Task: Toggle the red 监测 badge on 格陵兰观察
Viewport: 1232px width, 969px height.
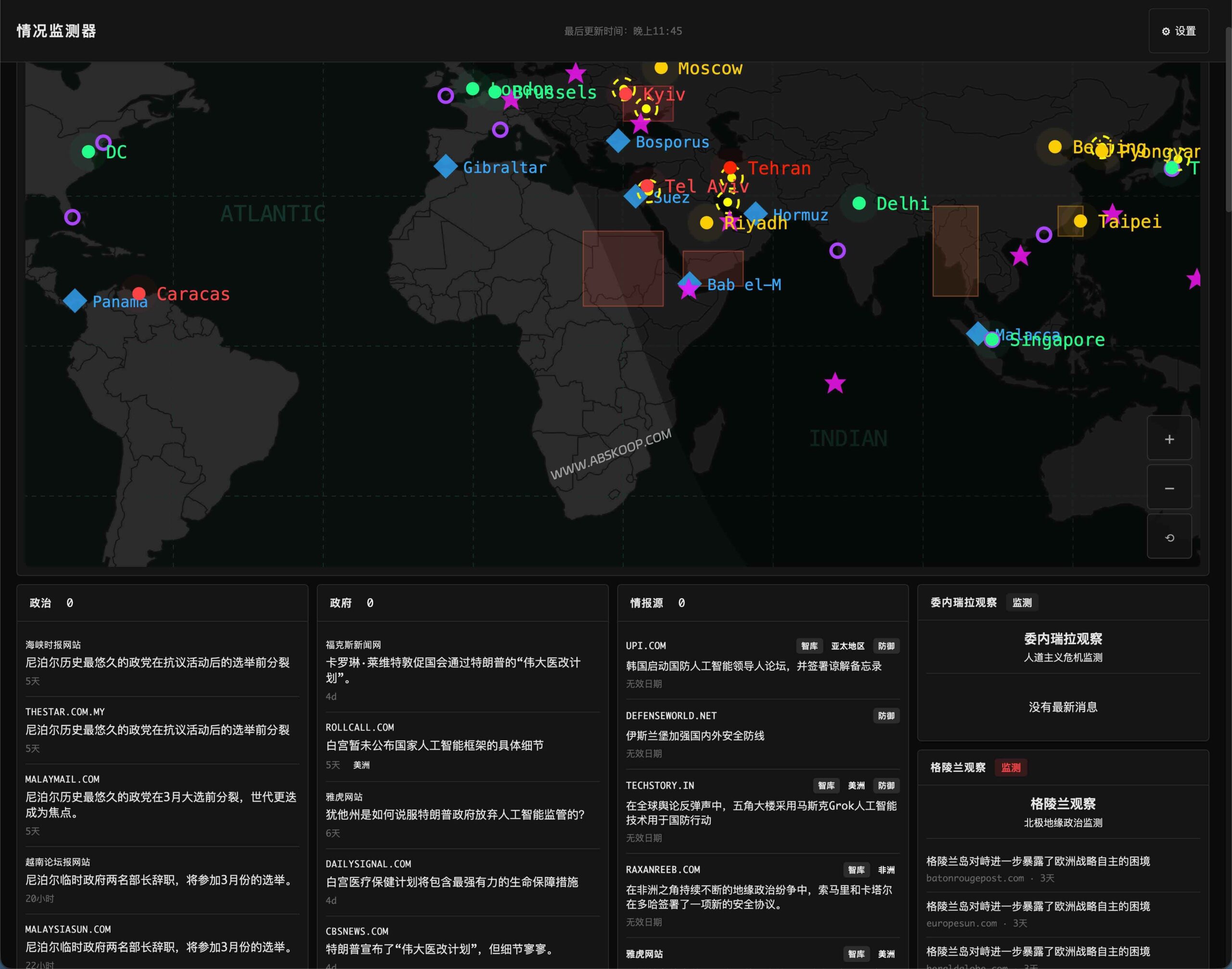Action: 1012,768
